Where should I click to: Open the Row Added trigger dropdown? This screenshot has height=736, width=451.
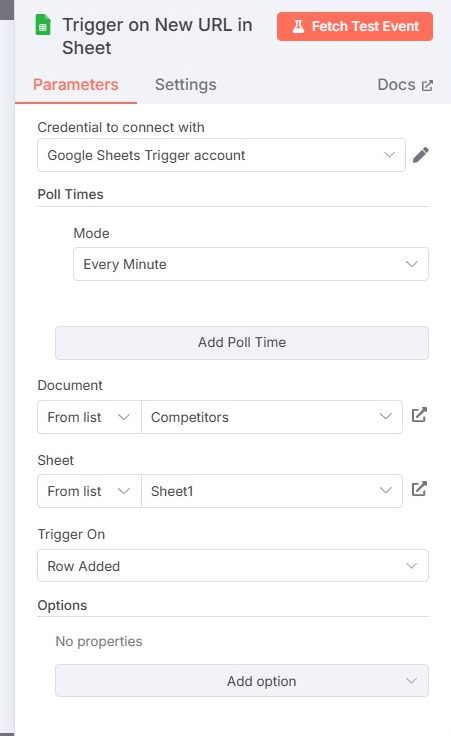pyautogui.click(x=233, y=566)
